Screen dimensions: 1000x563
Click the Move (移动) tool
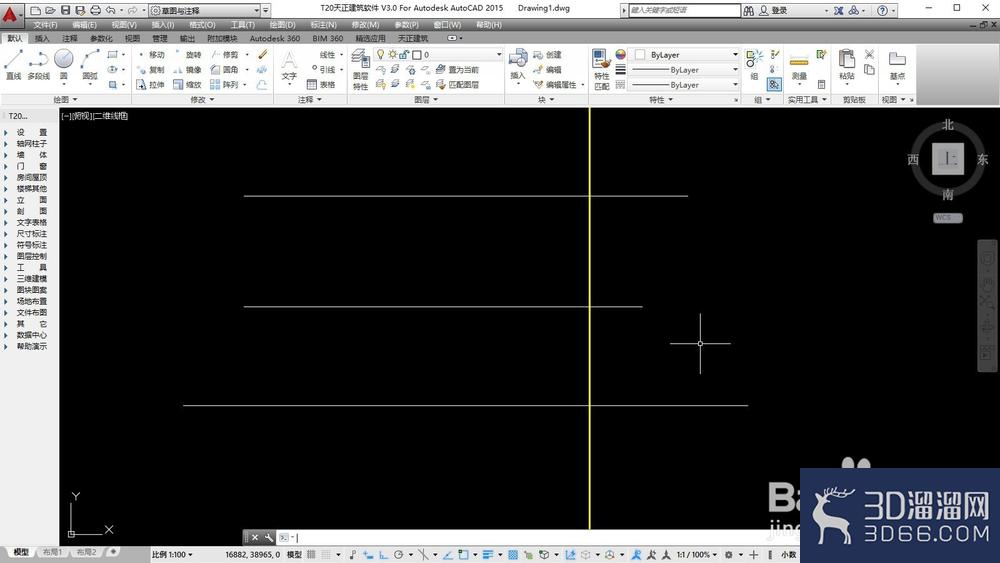151,55
